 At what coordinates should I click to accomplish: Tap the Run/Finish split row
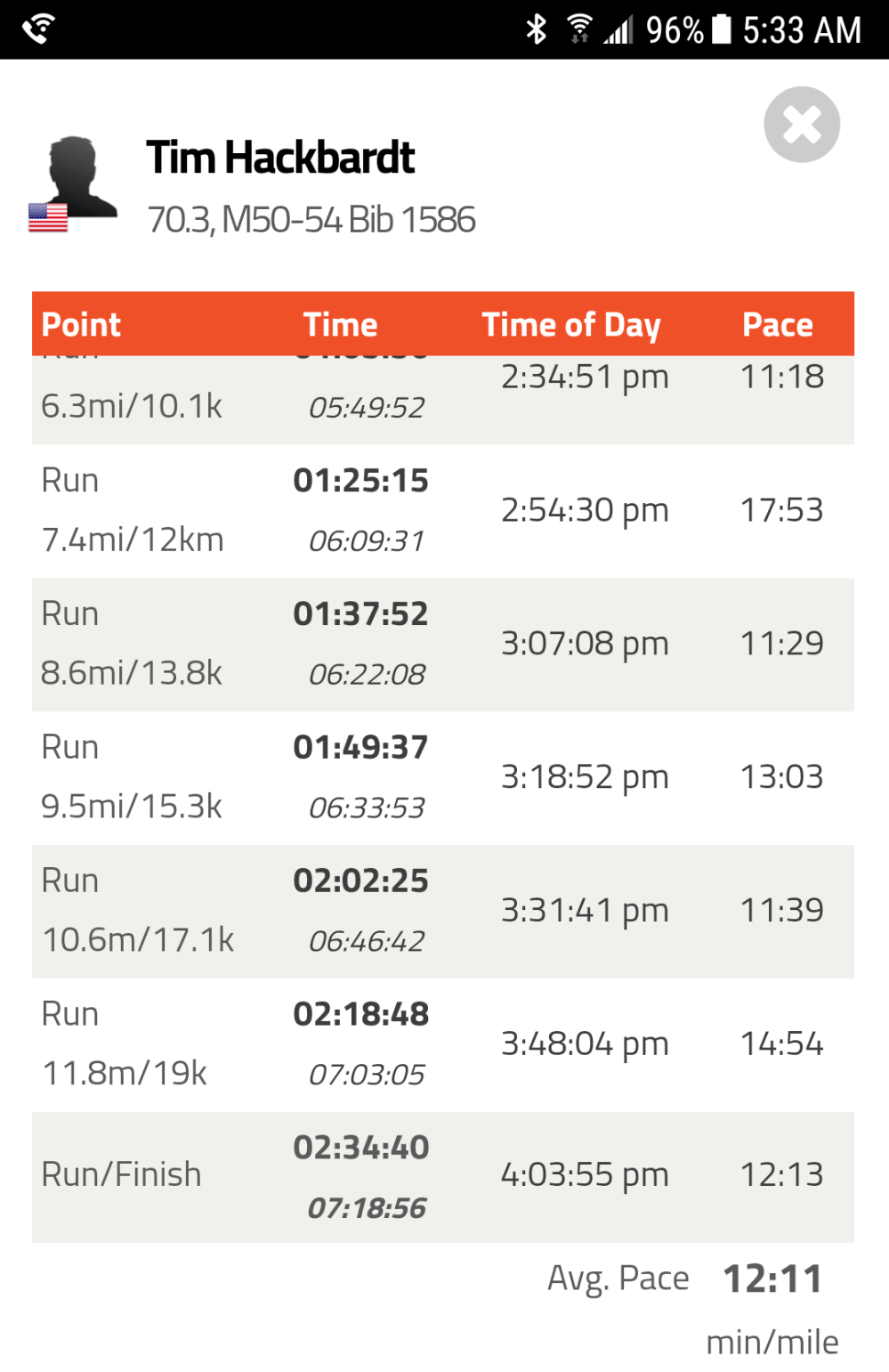click(x=442, y=1176)
